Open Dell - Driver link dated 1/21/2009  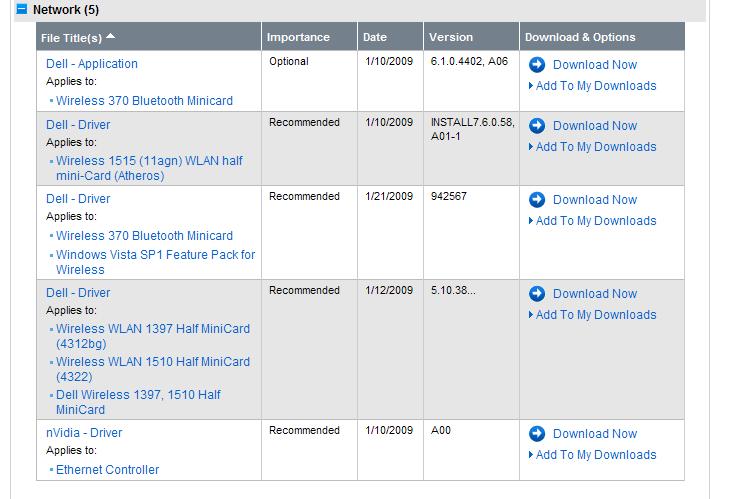pos(78,199)
